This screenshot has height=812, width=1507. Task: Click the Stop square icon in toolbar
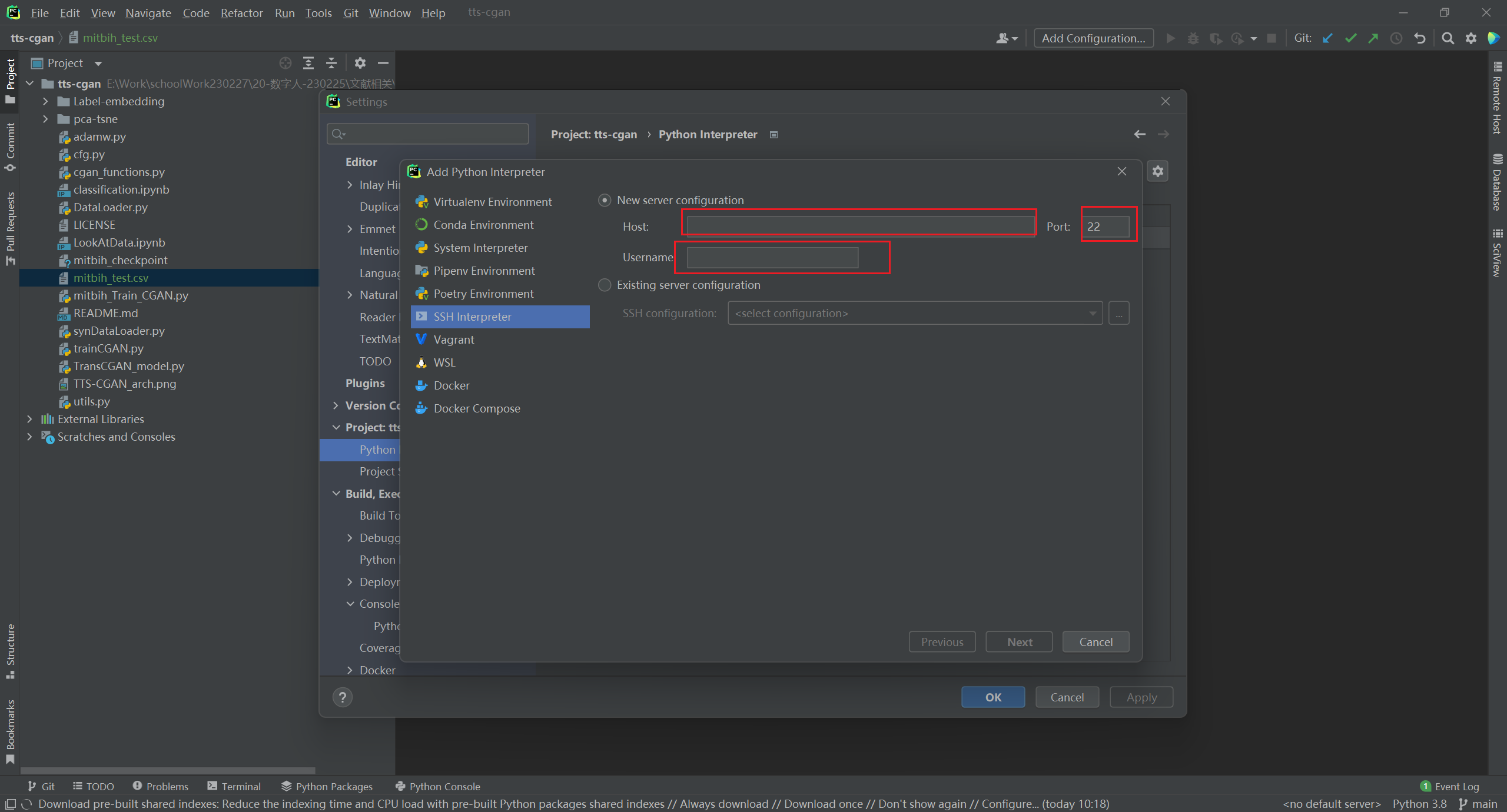pyautogui.click(x=1272, y=38)
